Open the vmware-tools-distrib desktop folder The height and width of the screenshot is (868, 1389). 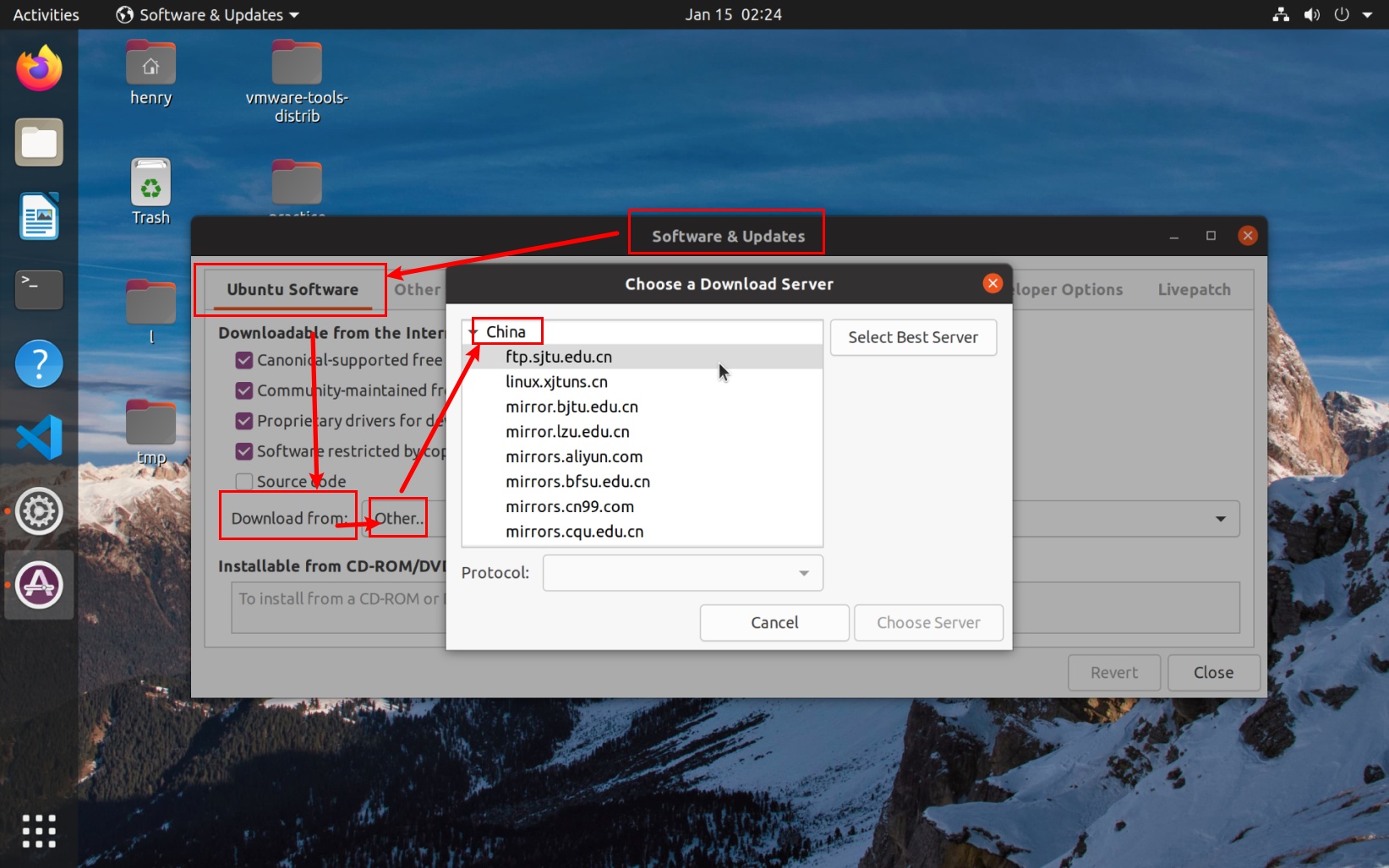pos(297,82)
